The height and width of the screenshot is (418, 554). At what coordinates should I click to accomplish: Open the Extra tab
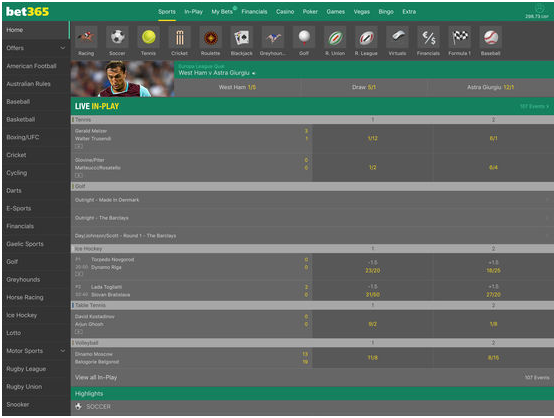409,12
